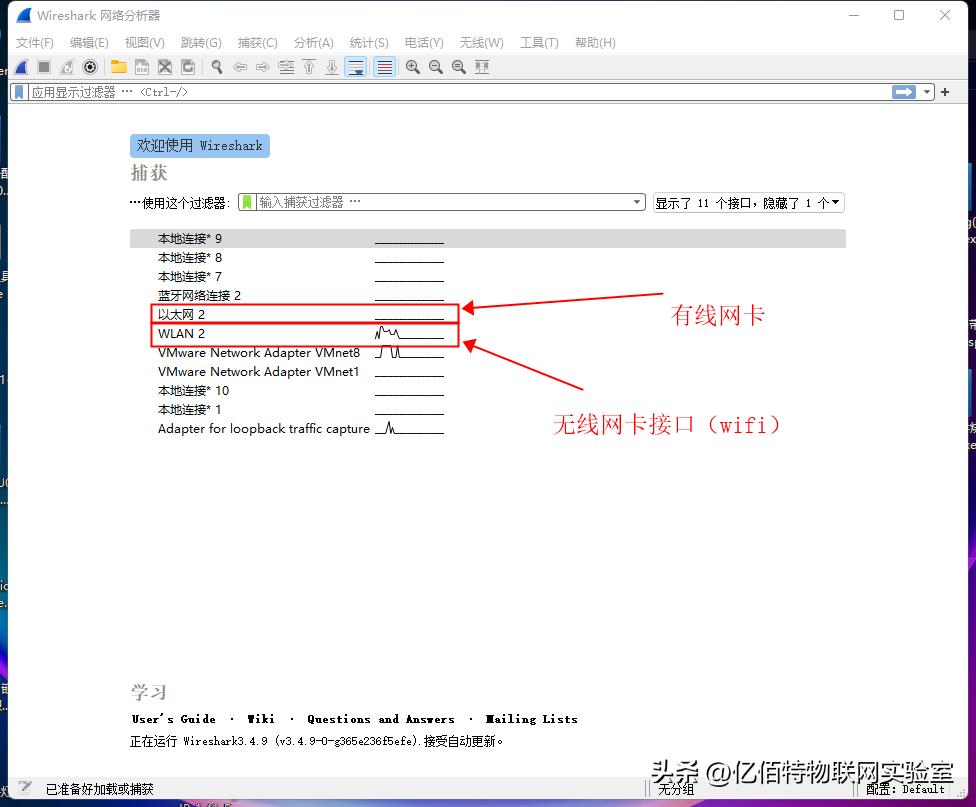This screenshot has height=807, width=976.
Task: Click the go to last packet icon
Action: (333, 66)
